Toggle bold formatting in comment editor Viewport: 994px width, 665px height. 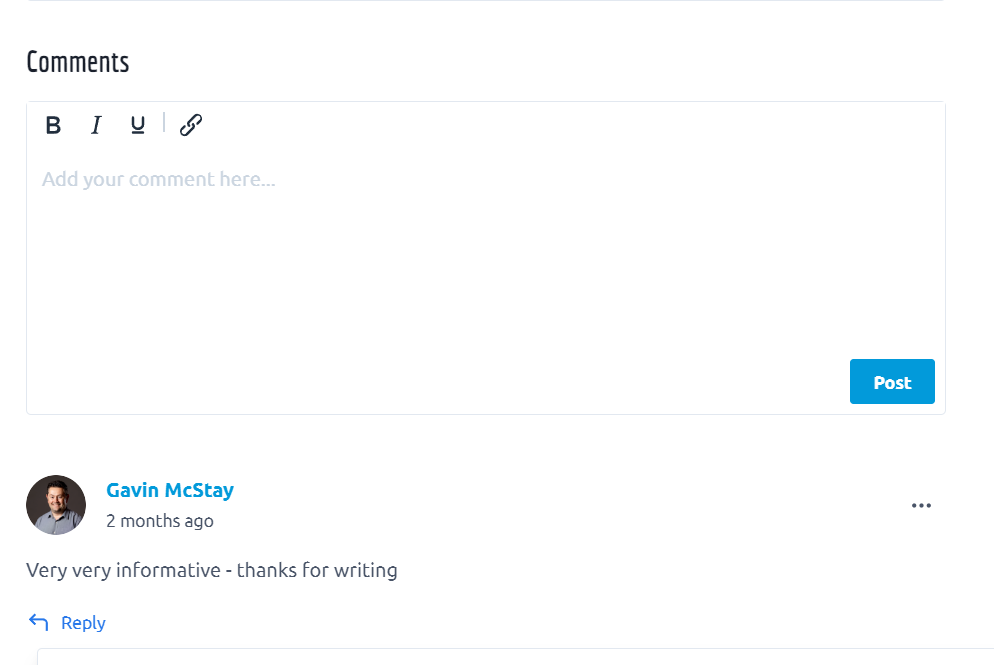click(x=54, y=125)
